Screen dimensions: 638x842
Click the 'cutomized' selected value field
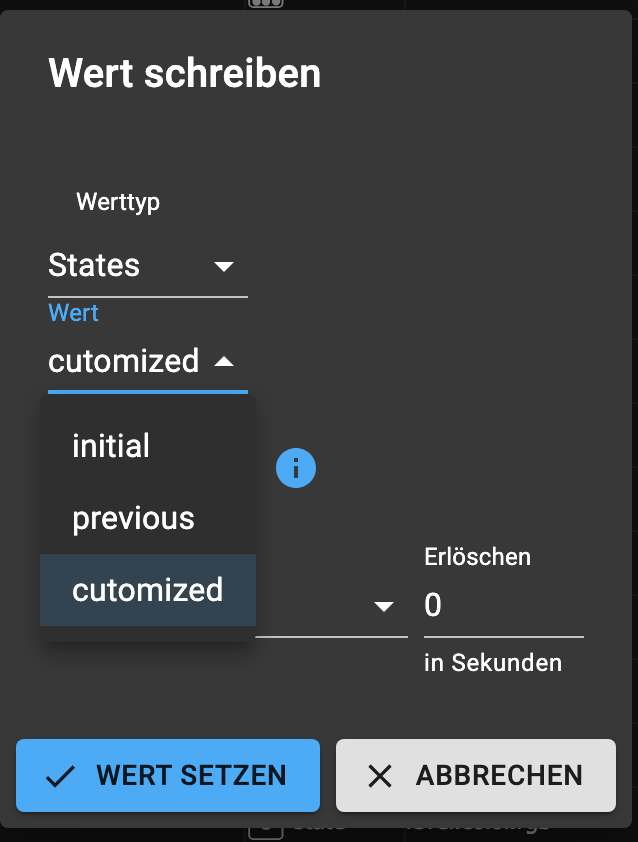click(148, 361)
